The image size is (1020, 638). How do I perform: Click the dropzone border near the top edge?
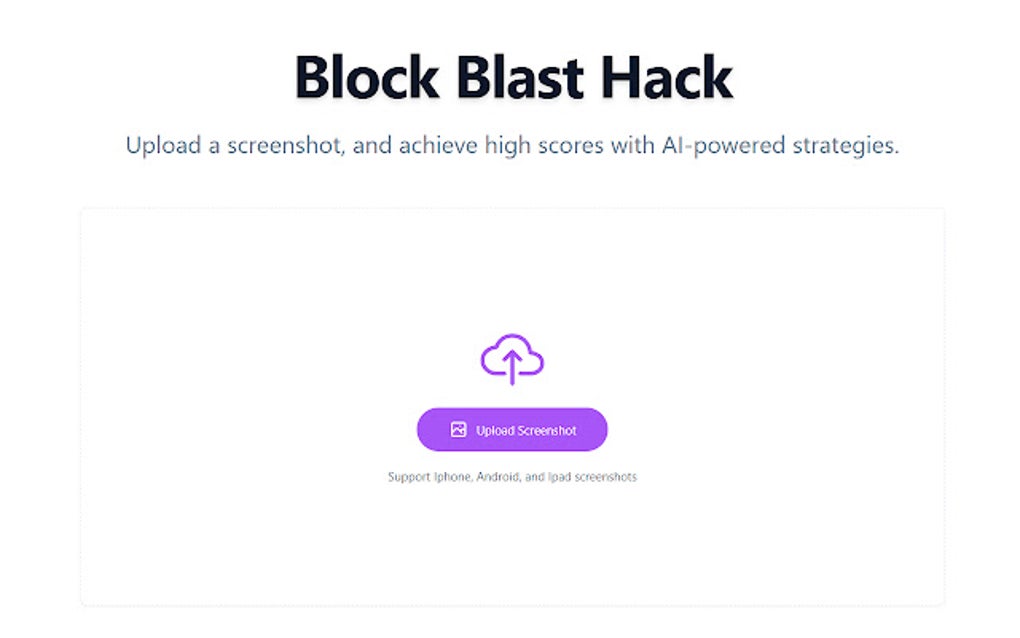click(x=511, y=208)
